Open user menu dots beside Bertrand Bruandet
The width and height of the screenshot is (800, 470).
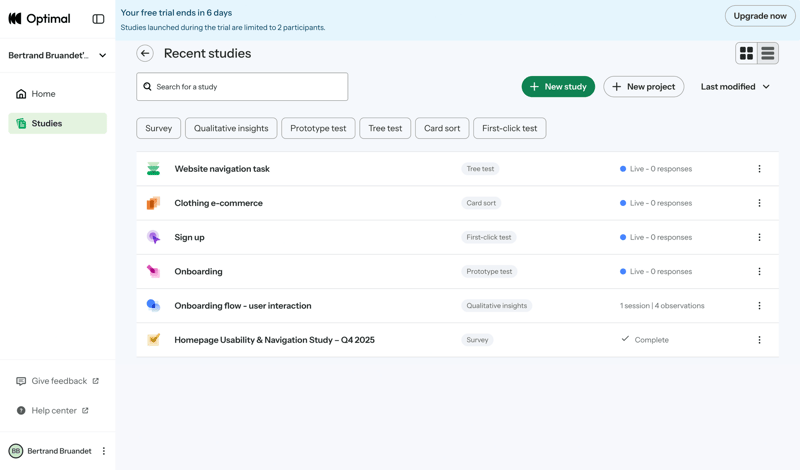(x=104, y=451)
